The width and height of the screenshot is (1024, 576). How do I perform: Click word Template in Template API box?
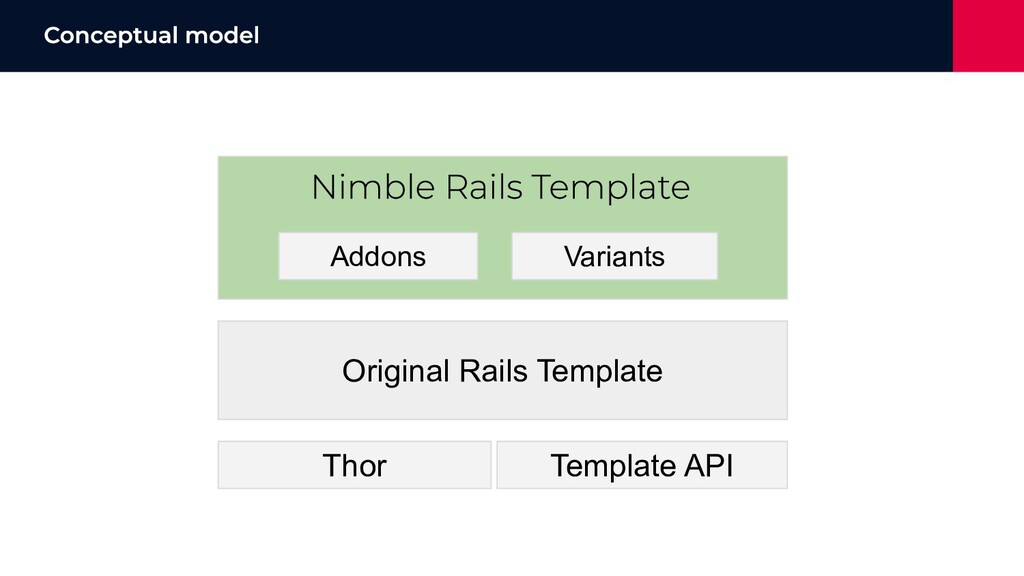(613, 466)
